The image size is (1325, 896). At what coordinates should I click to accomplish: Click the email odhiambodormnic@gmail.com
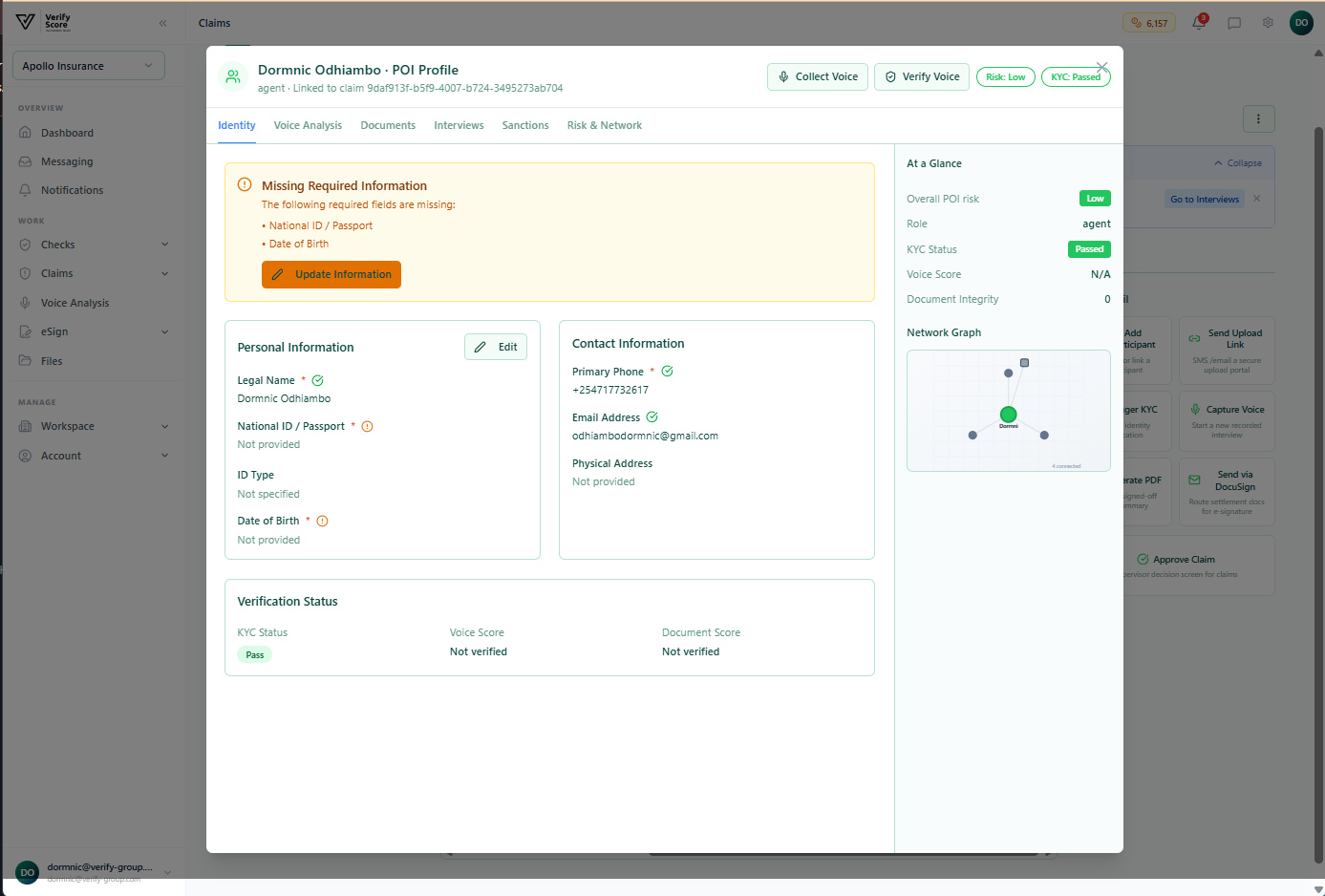click(645, 436)
